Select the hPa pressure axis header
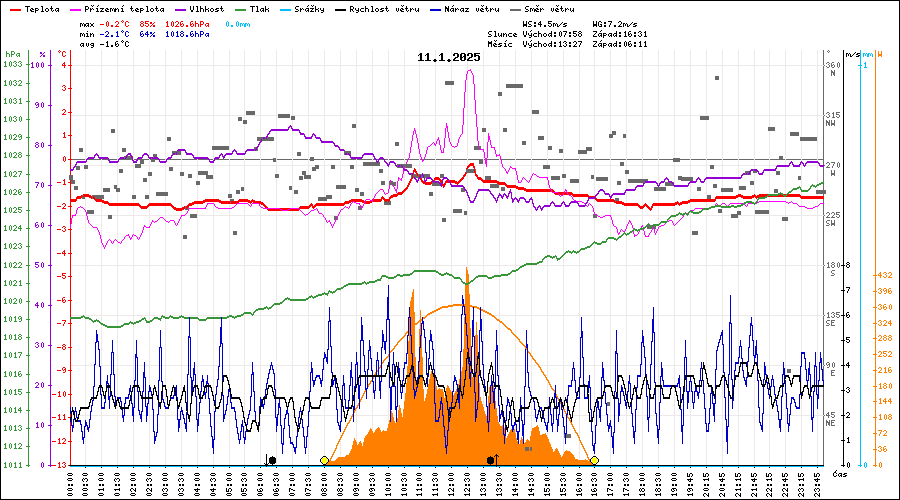The image size is (900, 500). pos(12,54)
